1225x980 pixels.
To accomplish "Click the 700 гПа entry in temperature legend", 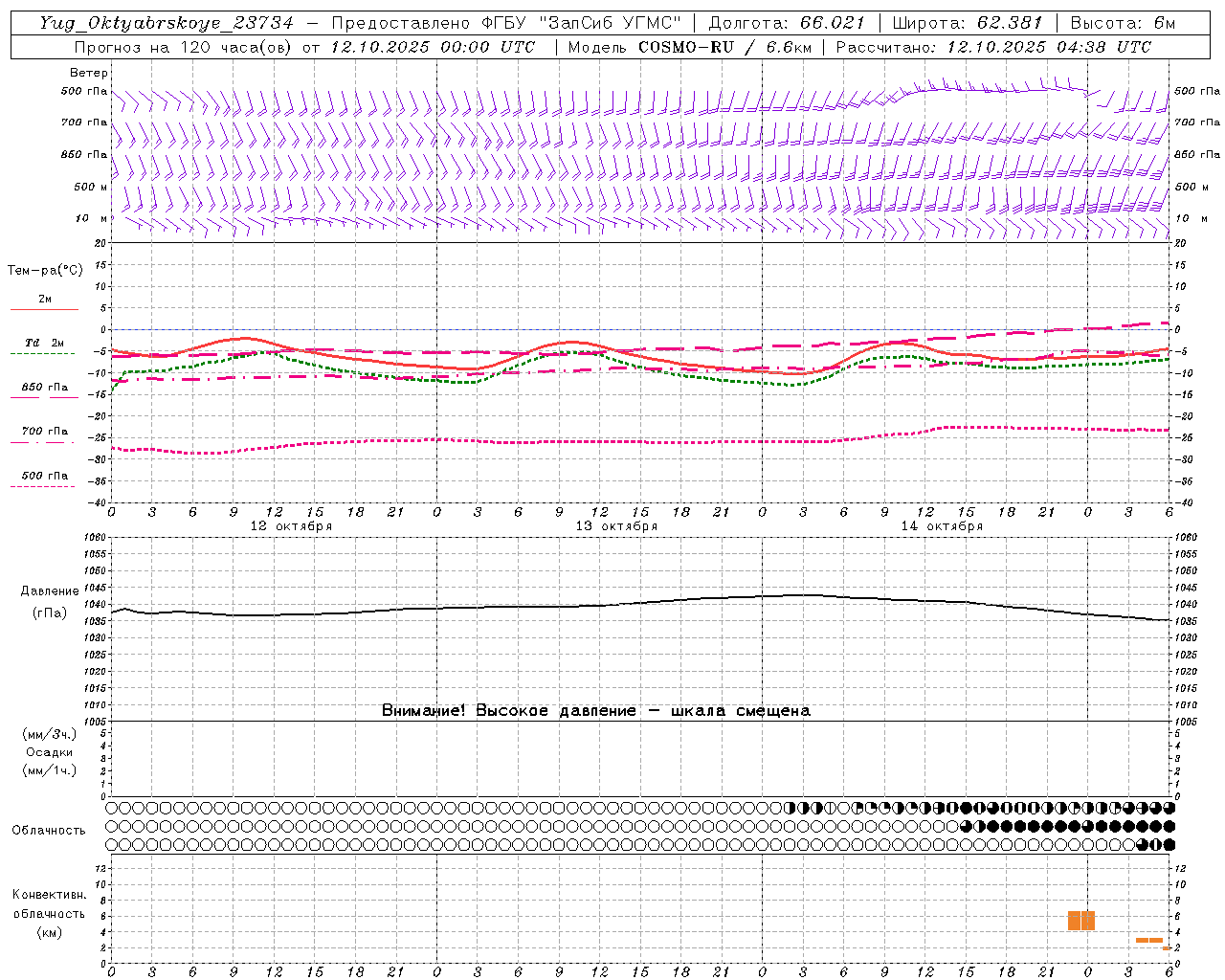I will [45, 432].
